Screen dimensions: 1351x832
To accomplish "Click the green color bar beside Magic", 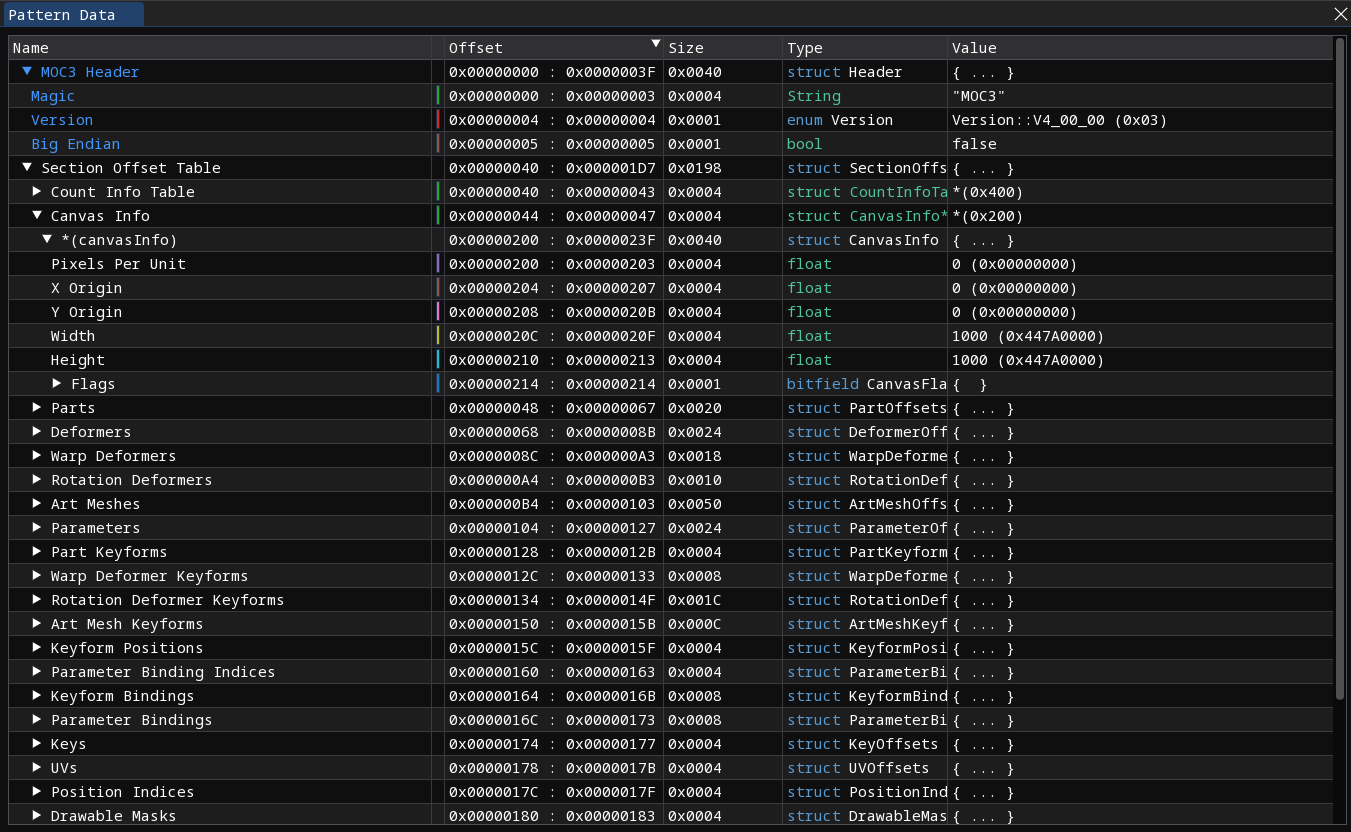I will (438, 96).
